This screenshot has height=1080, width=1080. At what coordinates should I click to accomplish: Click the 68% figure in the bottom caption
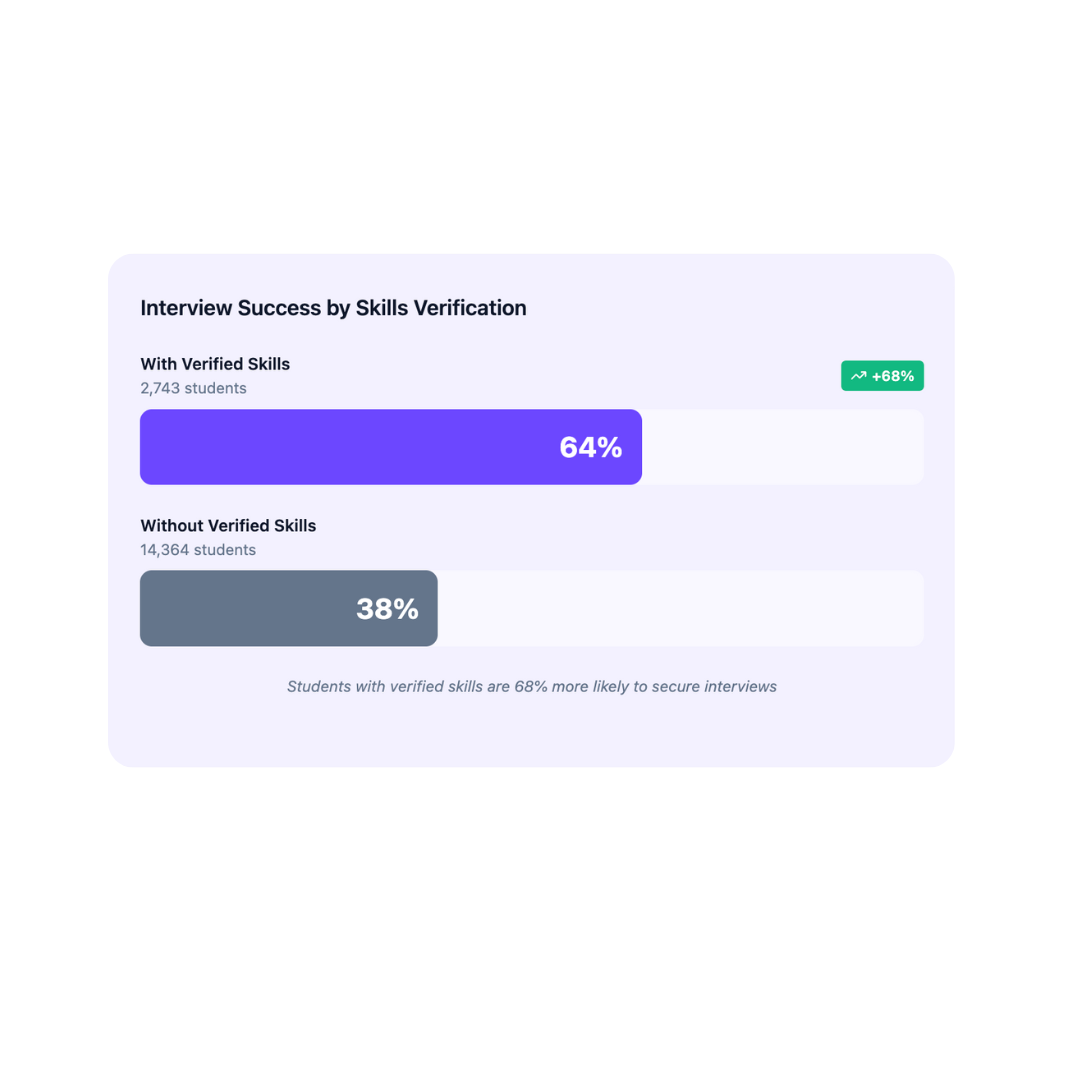click(529, 687)
